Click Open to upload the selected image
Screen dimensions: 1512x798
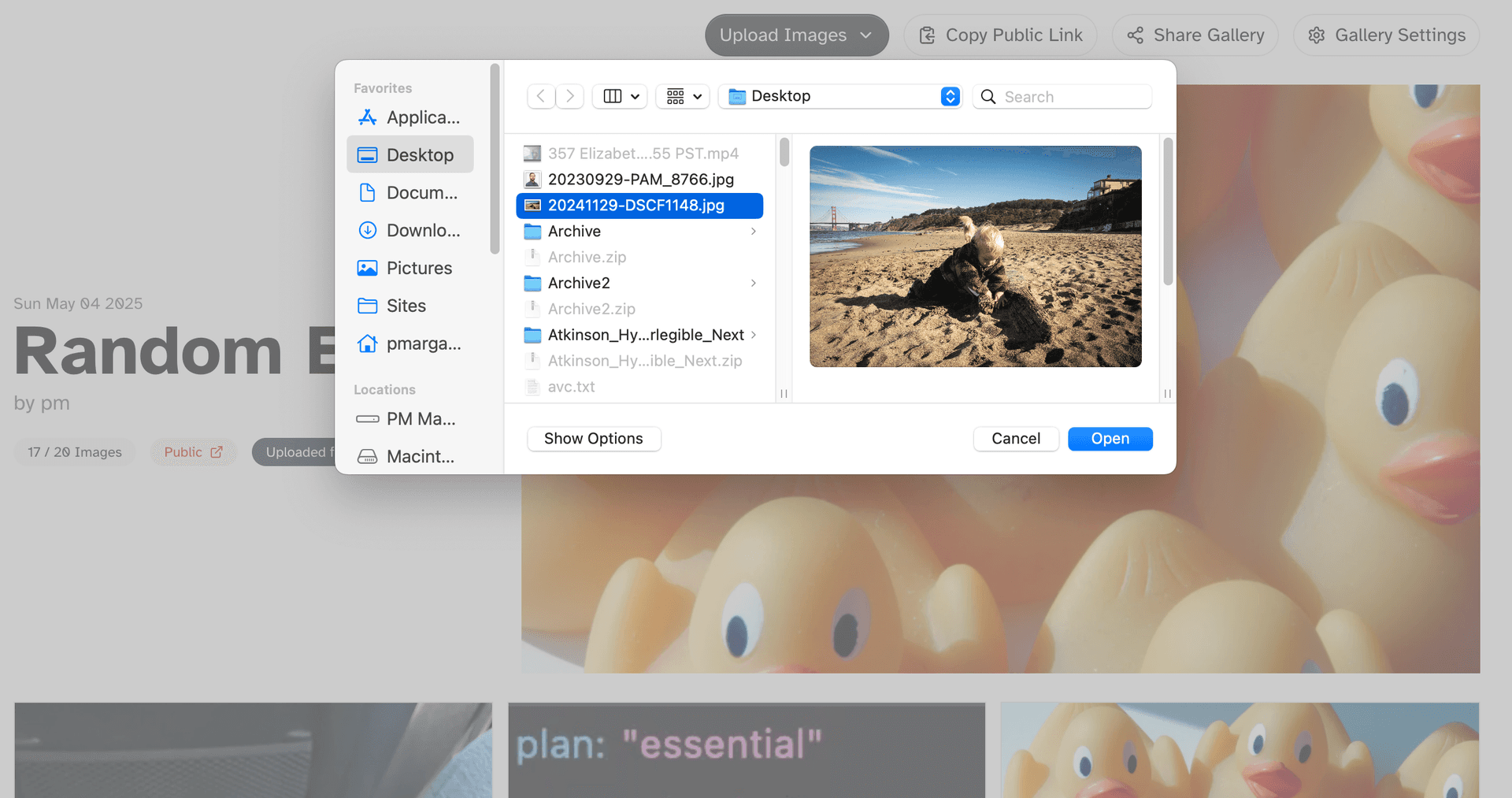(1110, 439)
